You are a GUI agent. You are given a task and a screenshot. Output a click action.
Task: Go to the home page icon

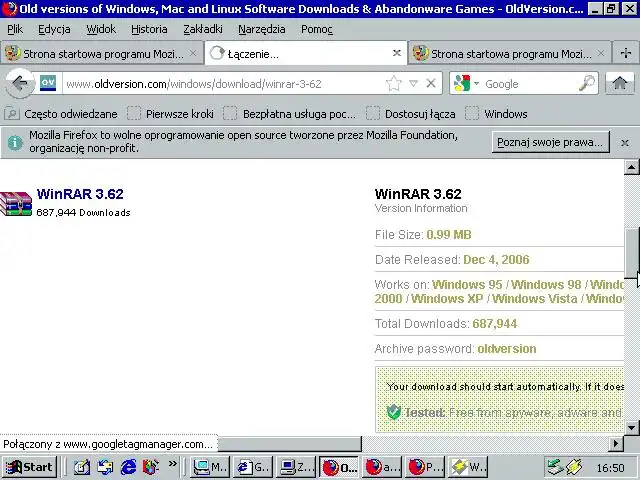coord(620,83)
